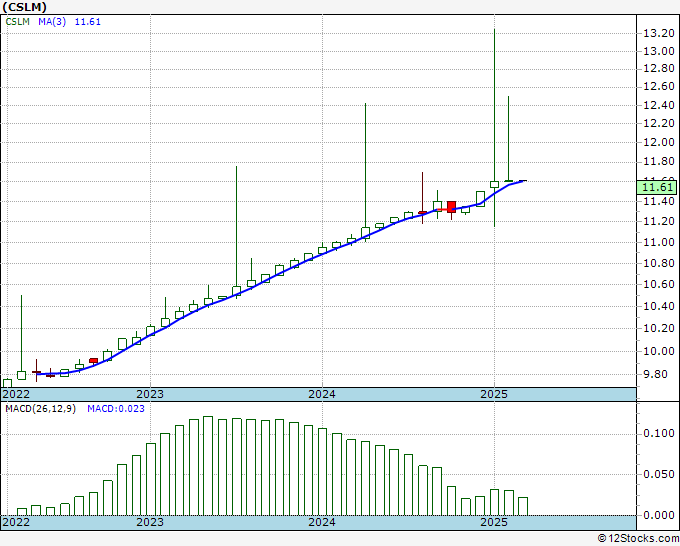The width and height of the screenshot is (680, 546).
Task: Select the large red candle body in late 2024
Action: pos(451,207)
